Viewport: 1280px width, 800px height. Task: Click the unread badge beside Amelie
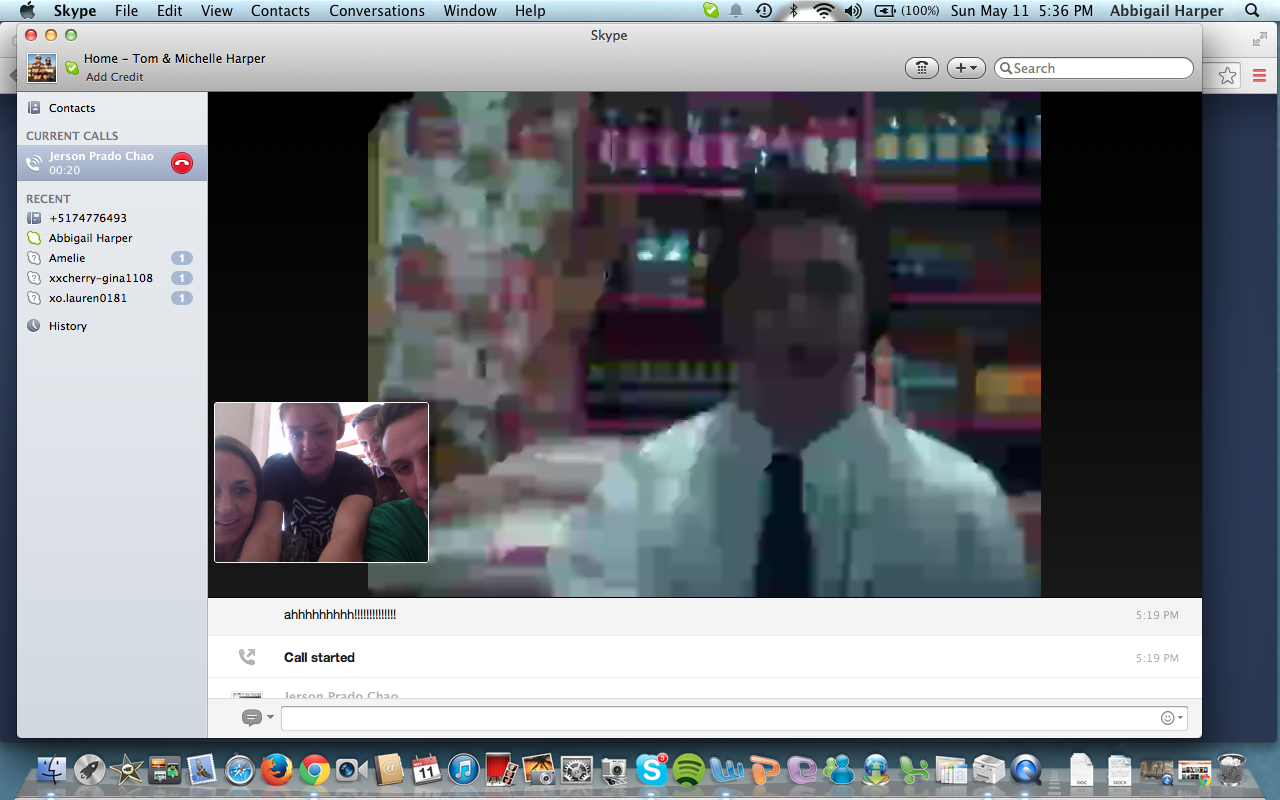point(182,258)
